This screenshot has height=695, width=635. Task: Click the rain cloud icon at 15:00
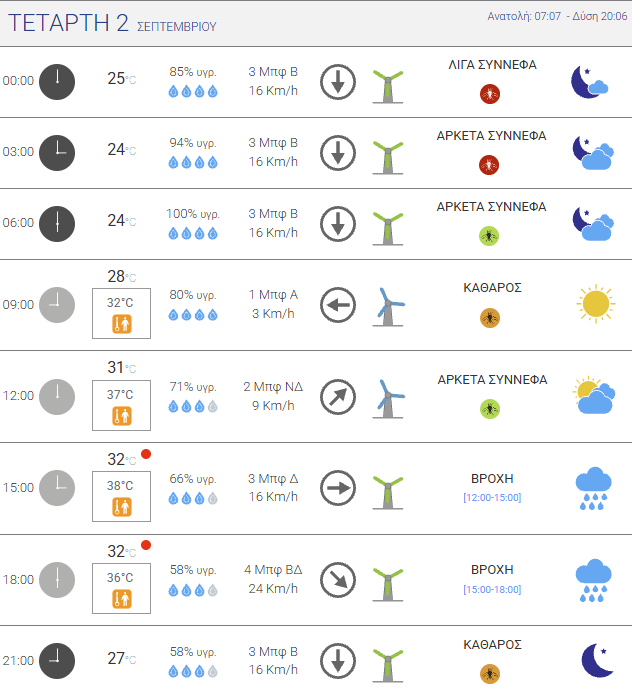[x=593, y=488]
